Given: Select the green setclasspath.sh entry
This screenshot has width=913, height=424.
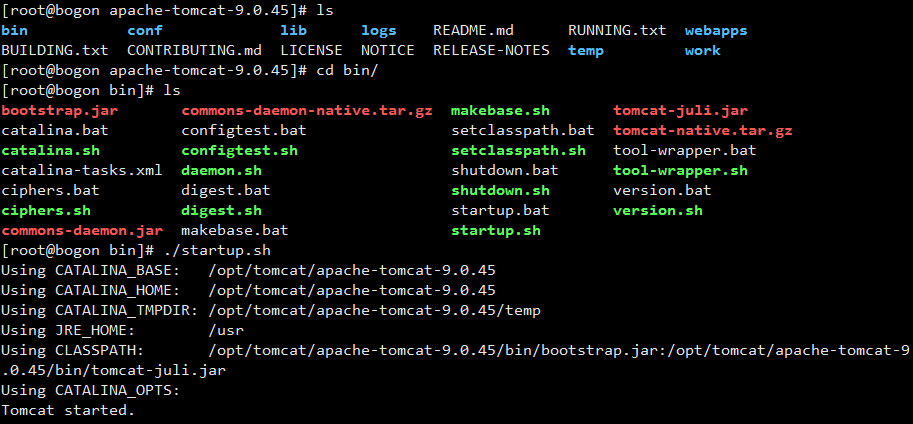Looking at the screenshot, I should coord(518,150).
